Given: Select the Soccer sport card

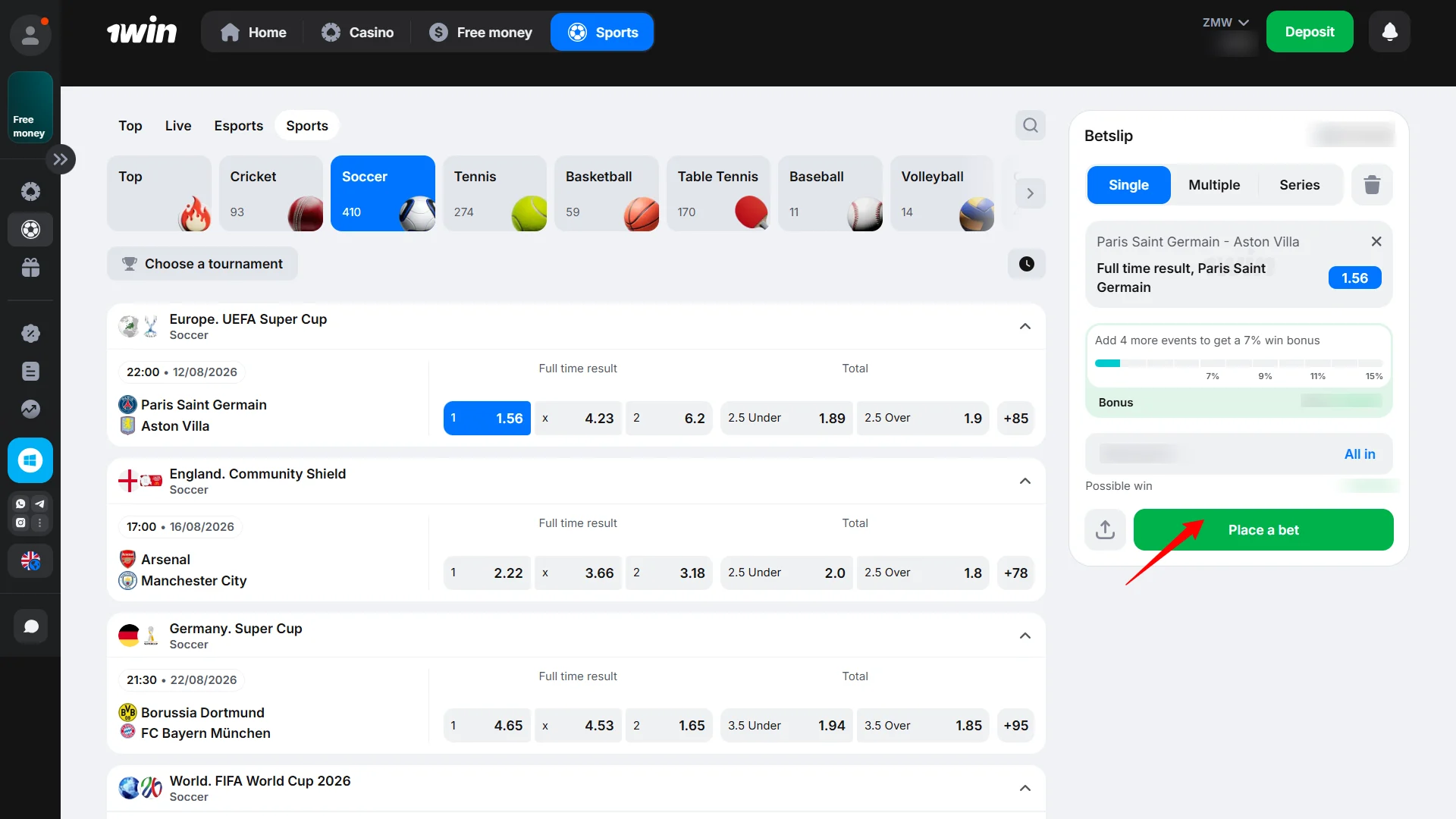Looking at the screenshot, I should click(x=383, y=193).
